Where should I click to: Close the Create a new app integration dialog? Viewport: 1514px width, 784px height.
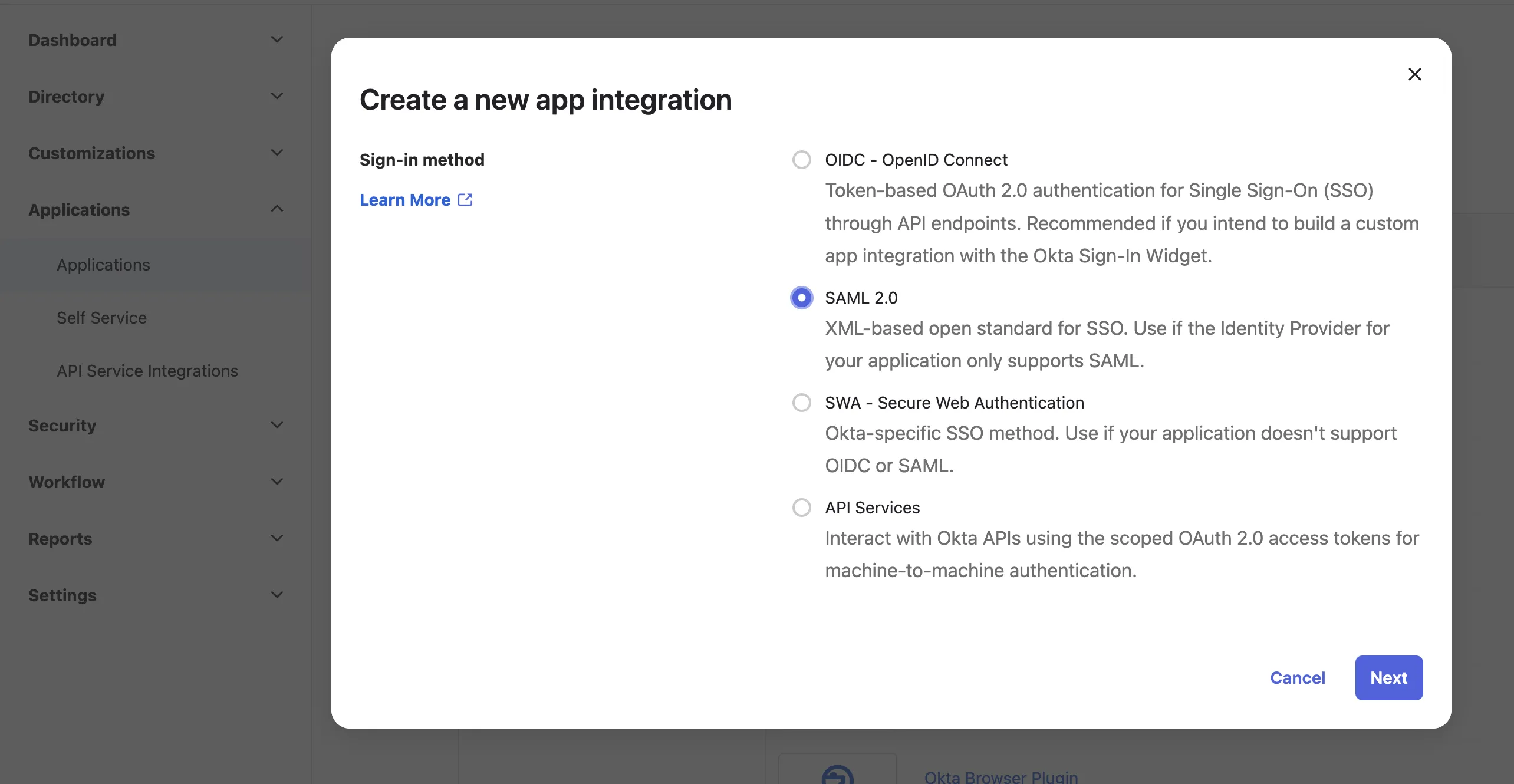[x=1415, y=74]
